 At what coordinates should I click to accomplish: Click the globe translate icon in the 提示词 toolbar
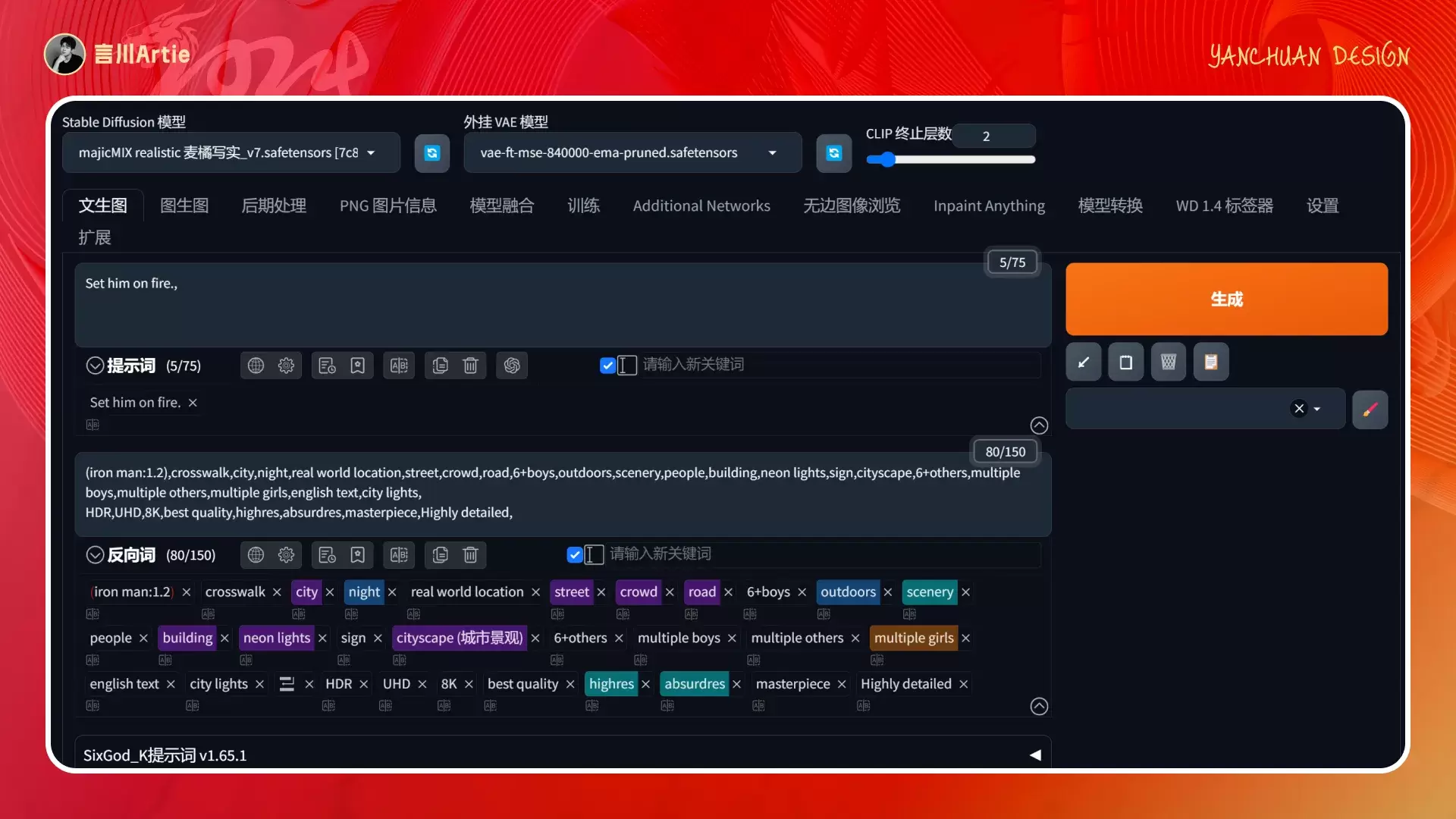point(256,366)
